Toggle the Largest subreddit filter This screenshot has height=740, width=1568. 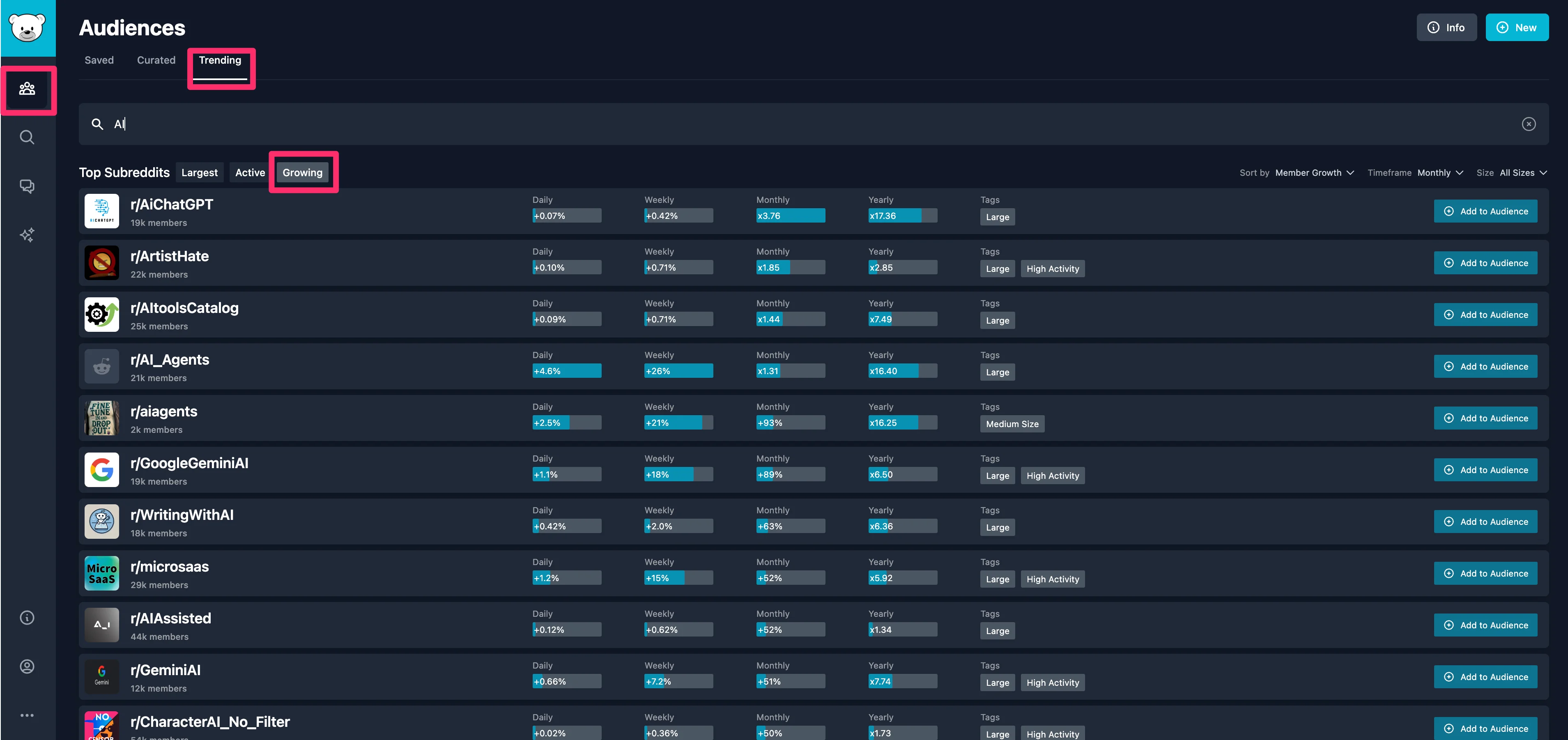[x=199, y=173]
